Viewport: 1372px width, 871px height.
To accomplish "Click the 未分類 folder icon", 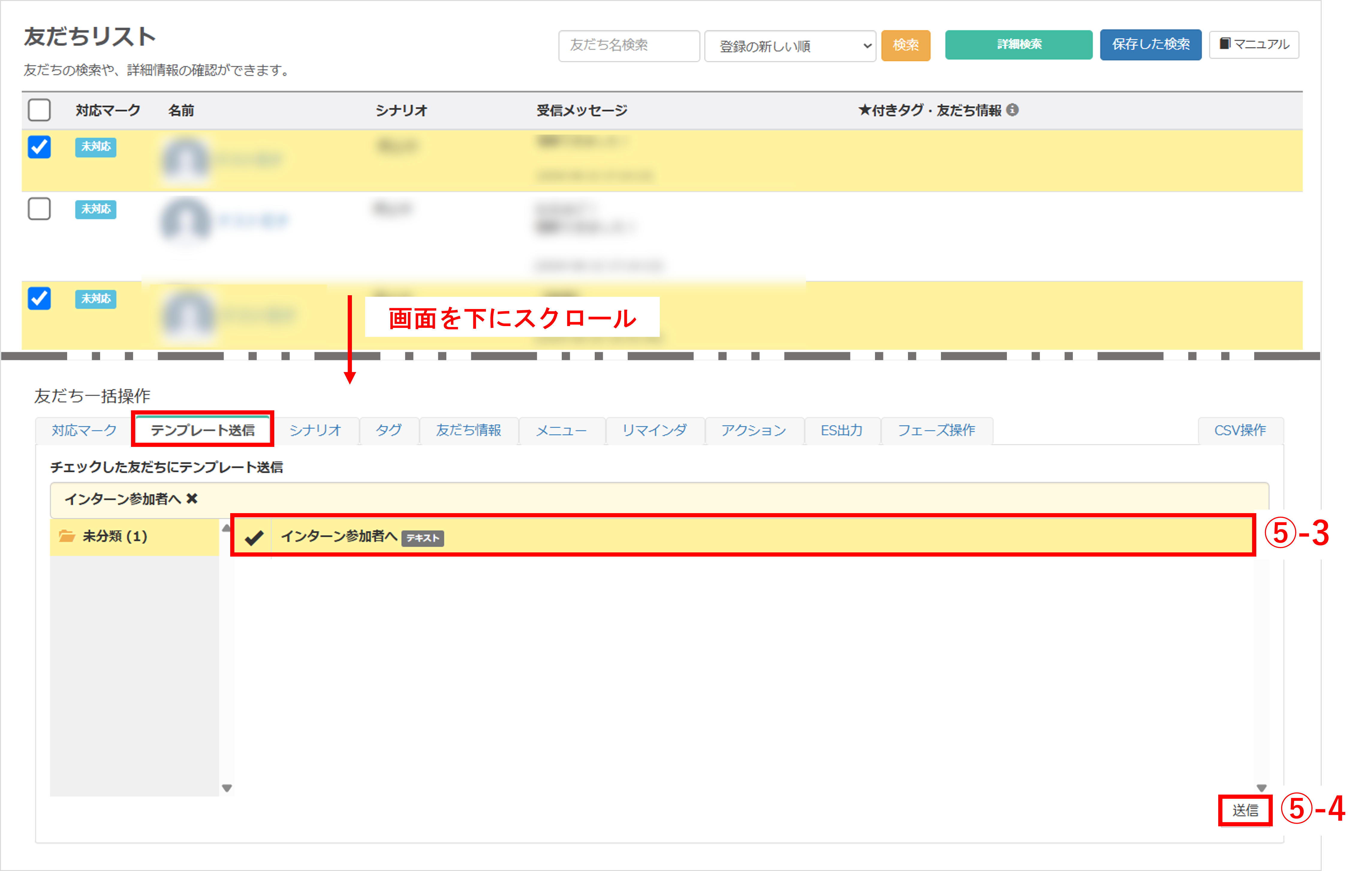I will (67, 536).
